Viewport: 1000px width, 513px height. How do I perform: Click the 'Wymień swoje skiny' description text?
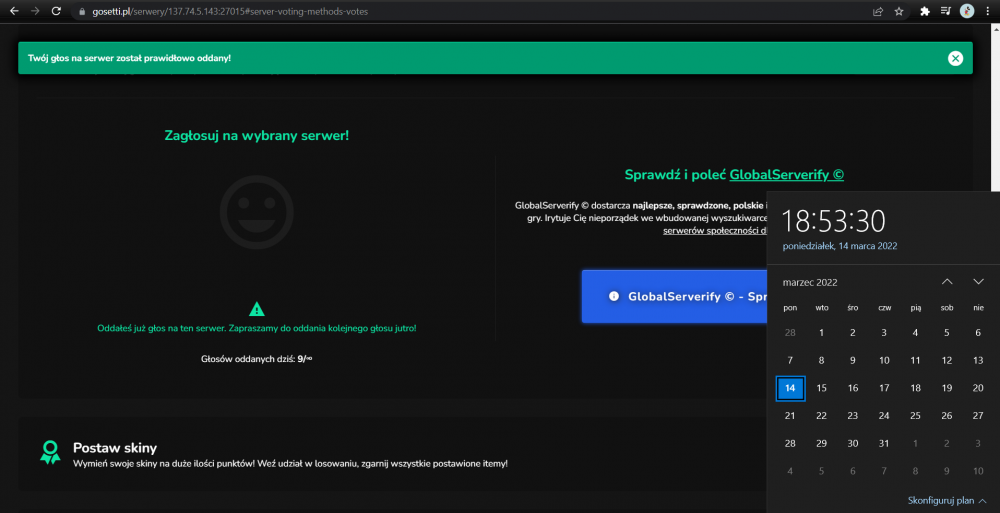(x=291, y=463)
